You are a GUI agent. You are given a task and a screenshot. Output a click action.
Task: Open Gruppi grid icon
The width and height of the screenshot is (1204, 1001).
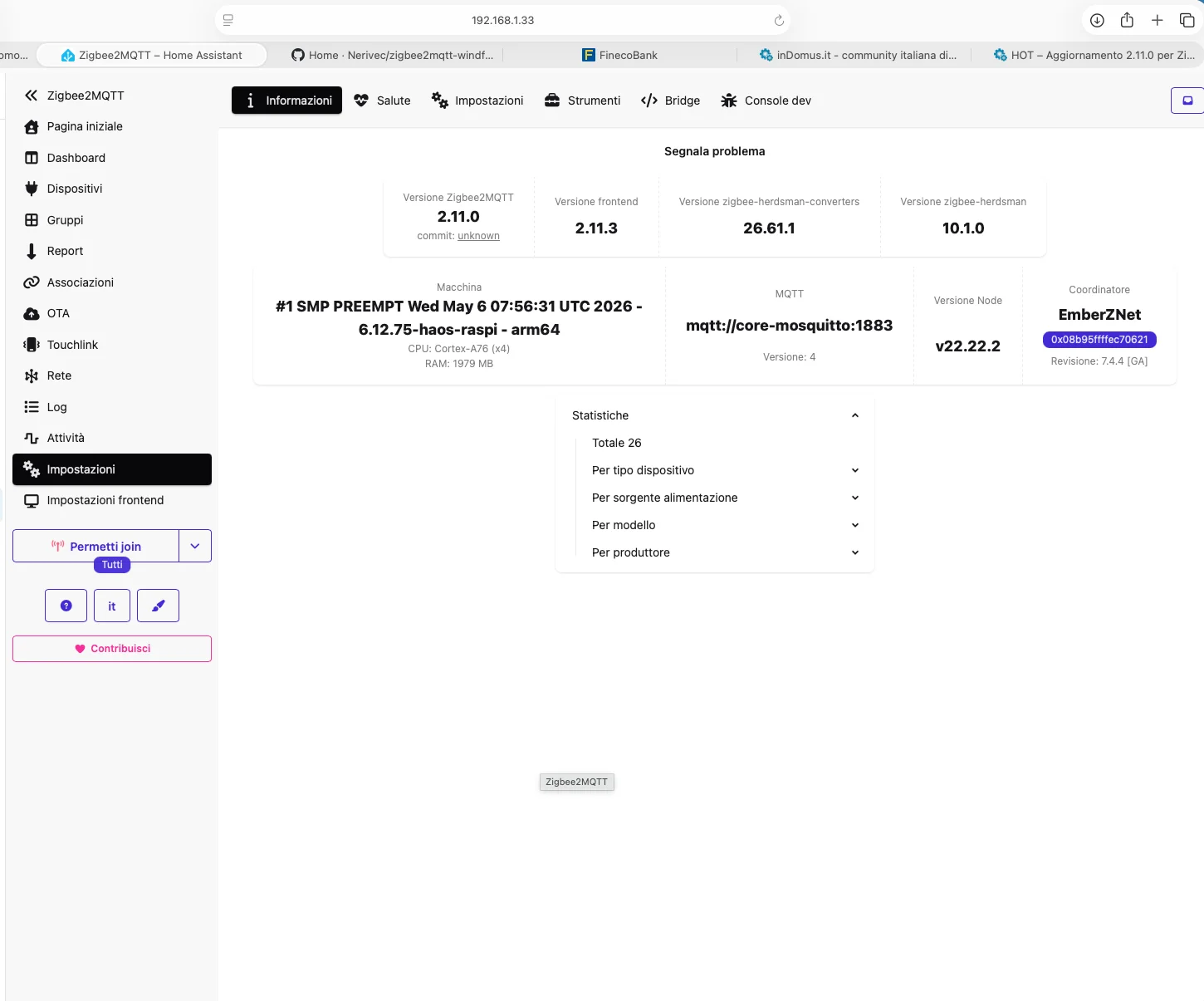32,220
